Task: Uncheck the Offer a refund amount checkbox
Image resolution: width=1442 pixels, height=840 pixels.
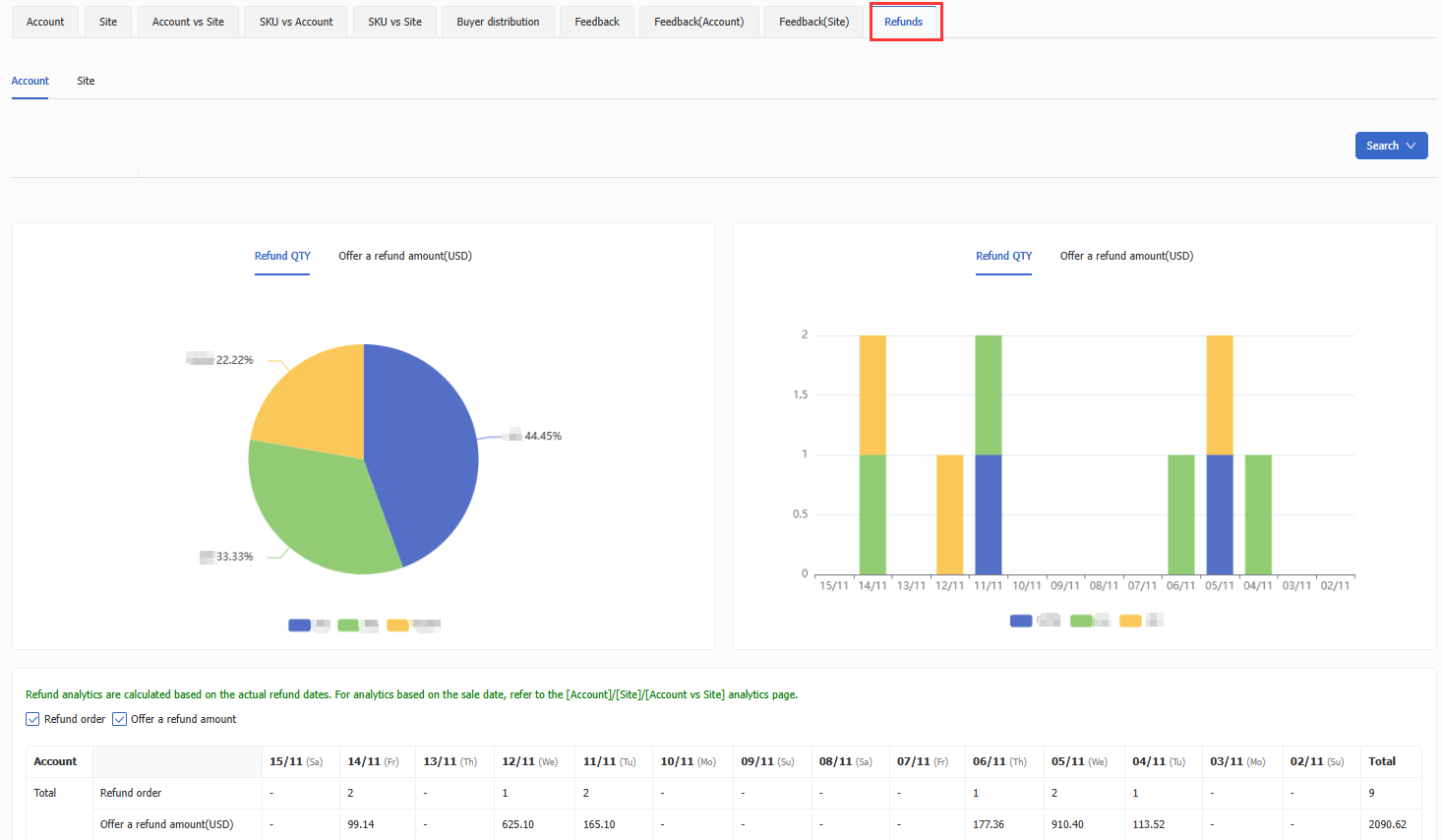Action: tap(120, 719)
